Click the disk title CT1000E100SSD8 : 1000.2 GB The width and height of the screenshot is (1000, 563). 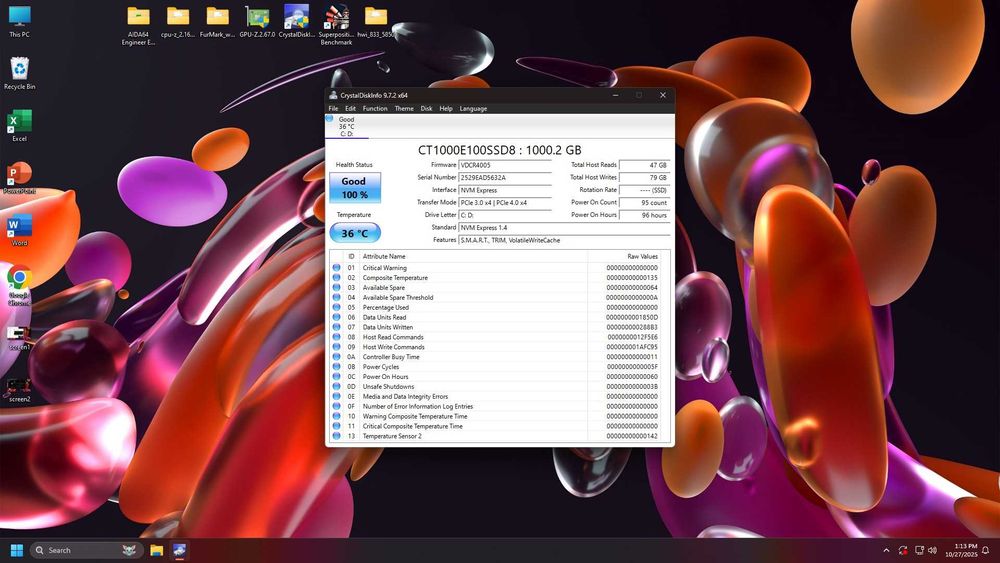click(x=499, y=150)
